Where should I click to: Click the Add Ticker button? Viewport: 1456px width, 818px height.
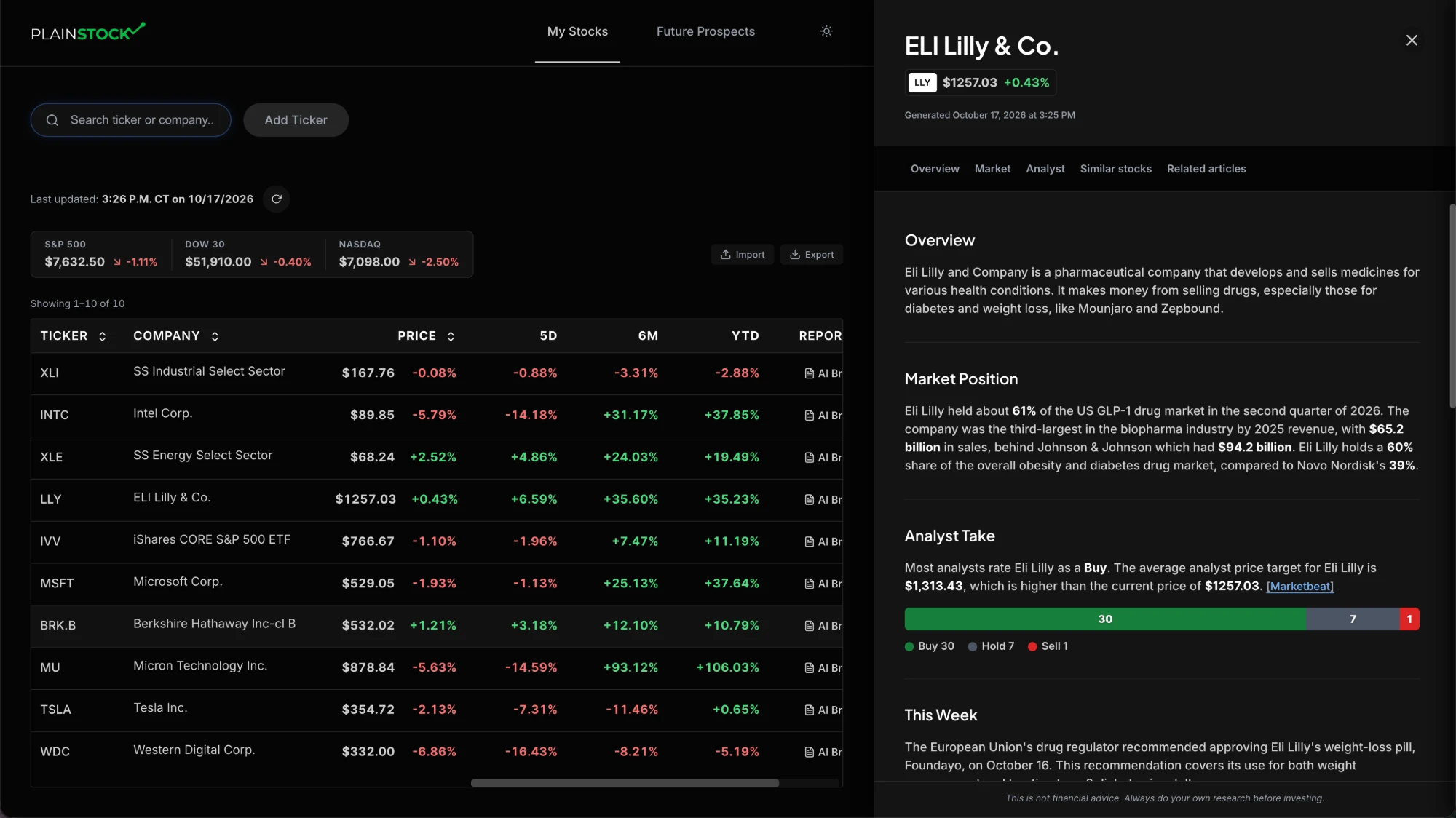tap(296, 120)
